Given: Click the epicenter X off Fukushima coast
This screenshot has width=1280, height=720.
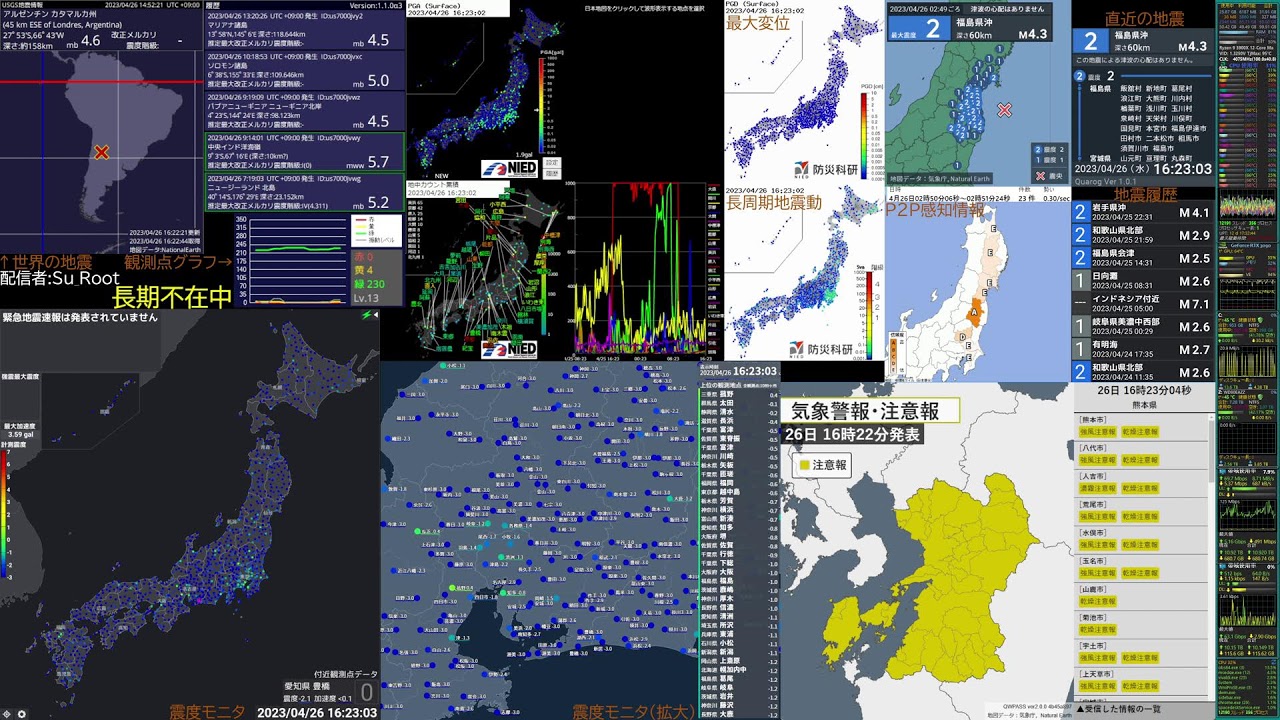Looking at the screenshot, I should 1004,110.
